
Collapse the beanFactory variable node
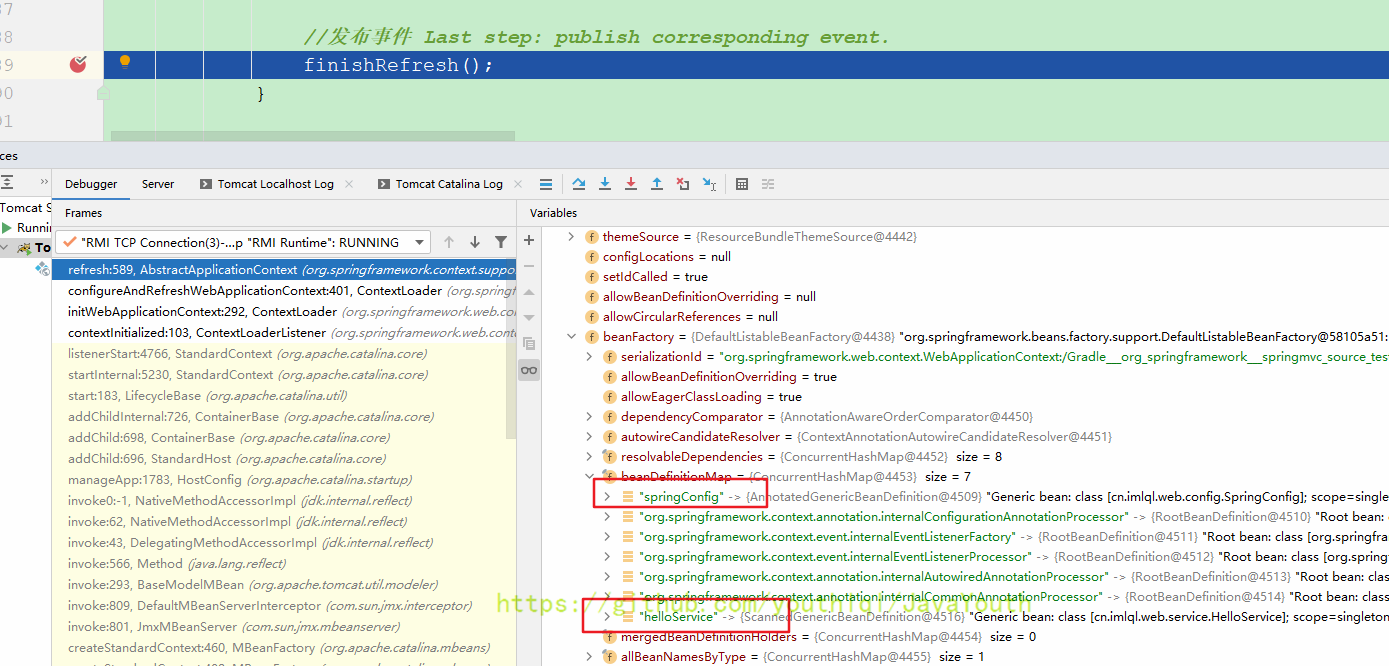click(571, 337)
